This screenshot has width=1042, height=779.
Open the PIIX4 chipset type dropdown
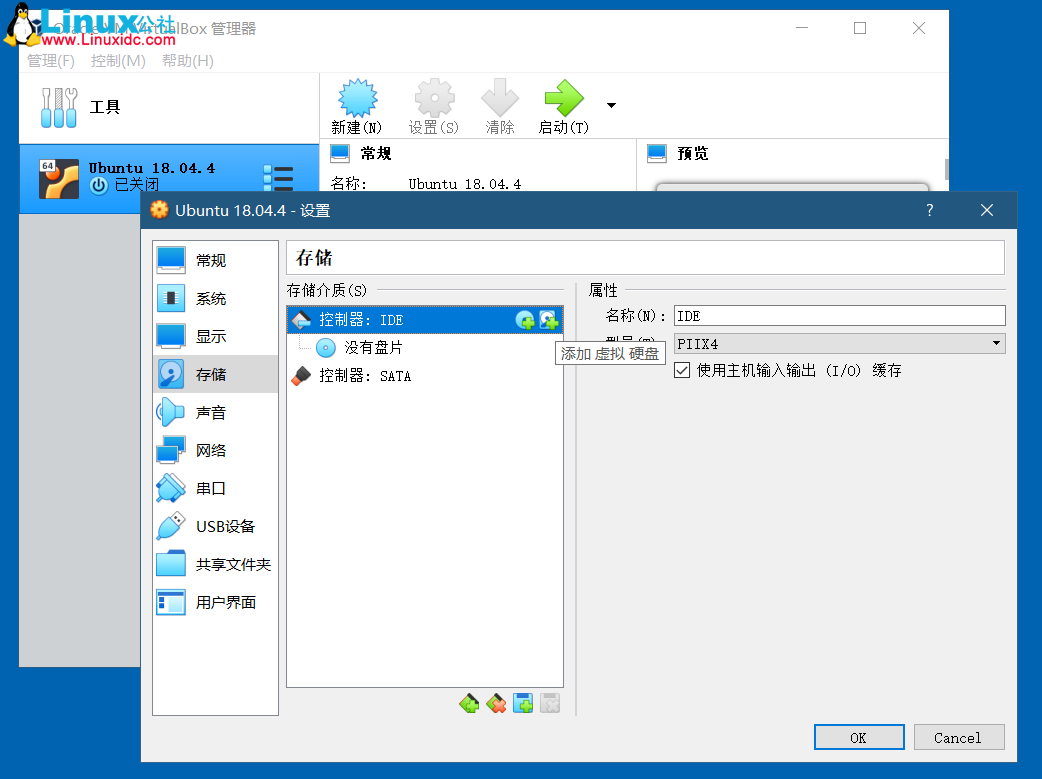coord(995,343)
